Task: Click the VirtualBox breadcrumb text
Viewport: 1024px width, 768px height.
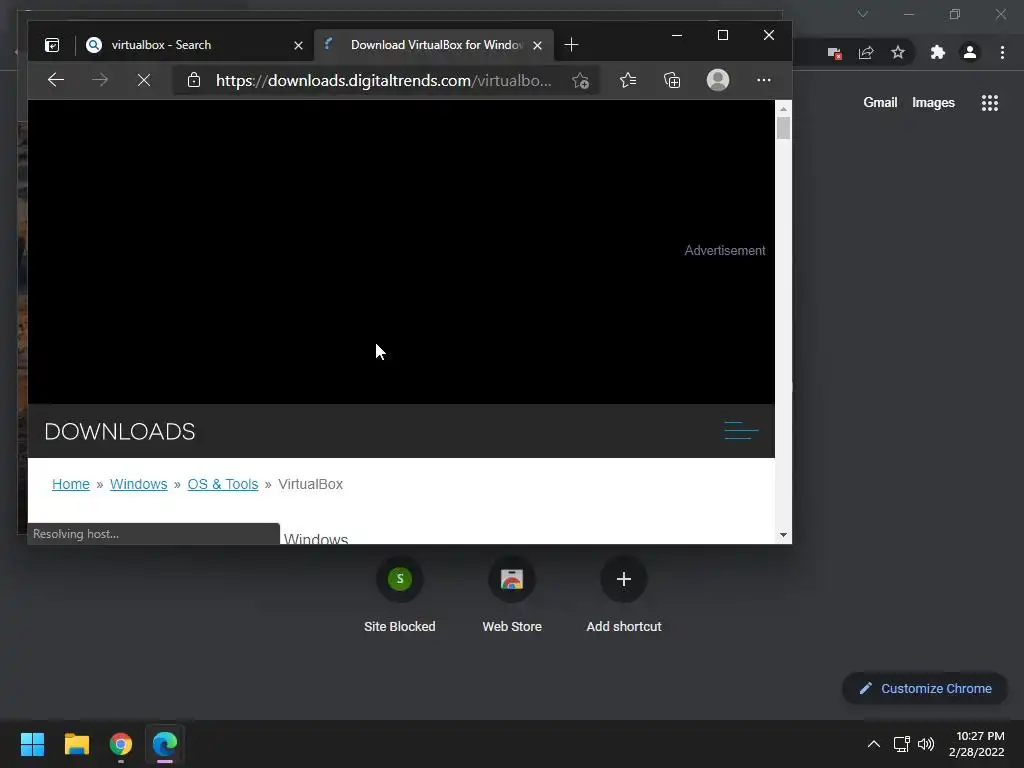Action: pos(310,484)
